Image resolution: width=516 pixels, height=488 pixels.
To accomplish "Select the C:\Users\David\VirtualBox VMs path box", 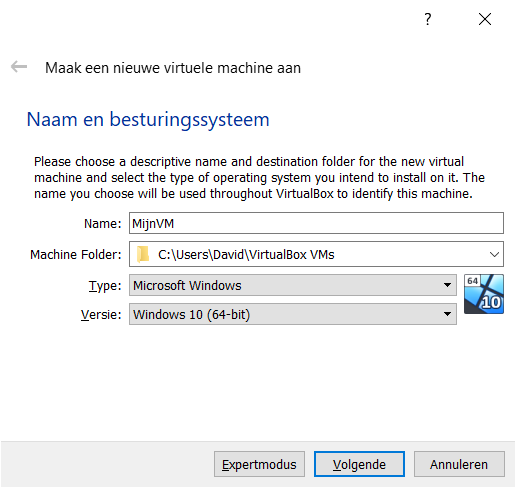I will (316, 254).
